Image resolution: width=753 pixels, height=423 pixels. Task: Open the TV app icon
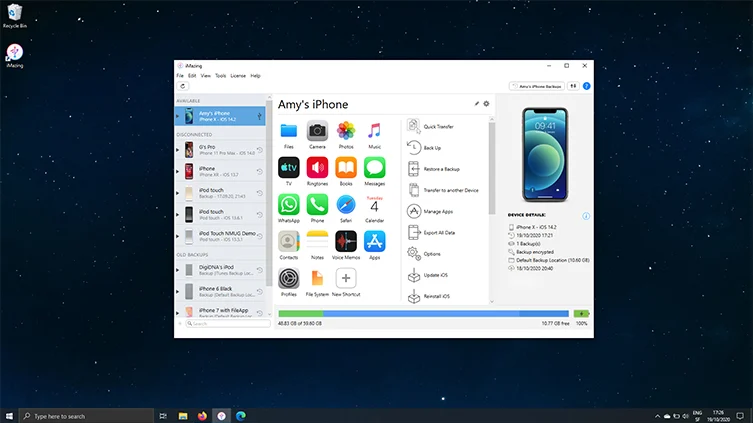click(289, 168)
